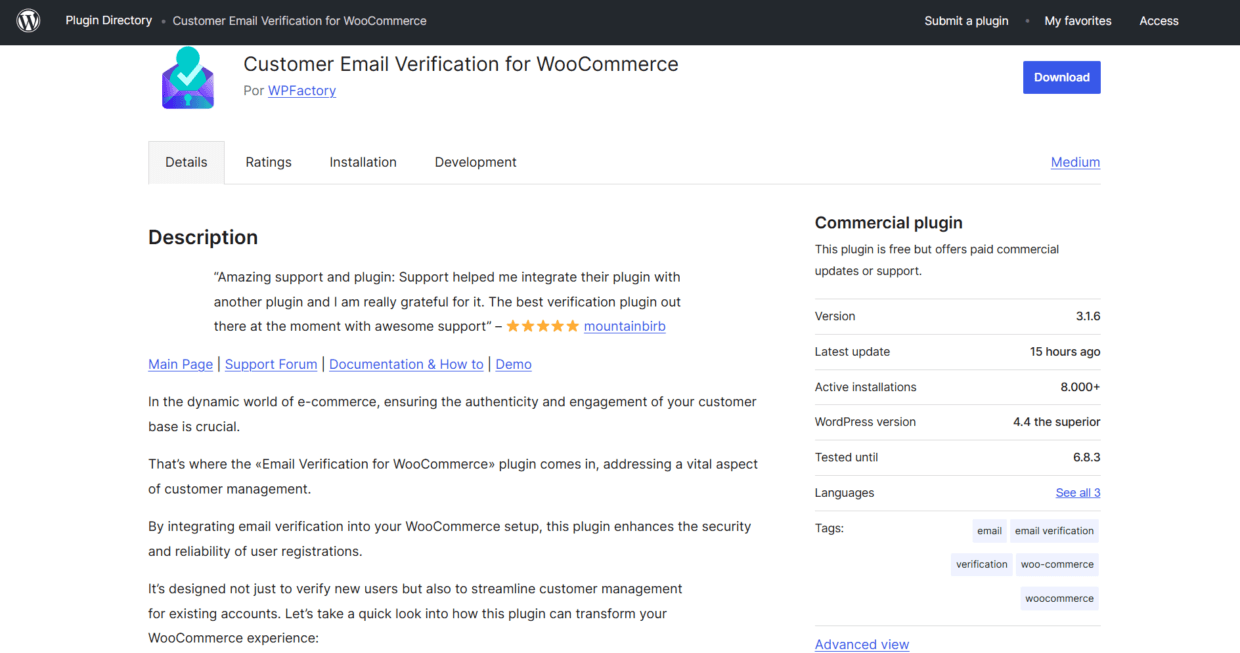Launch the plugin Demo

pos(513,364)
